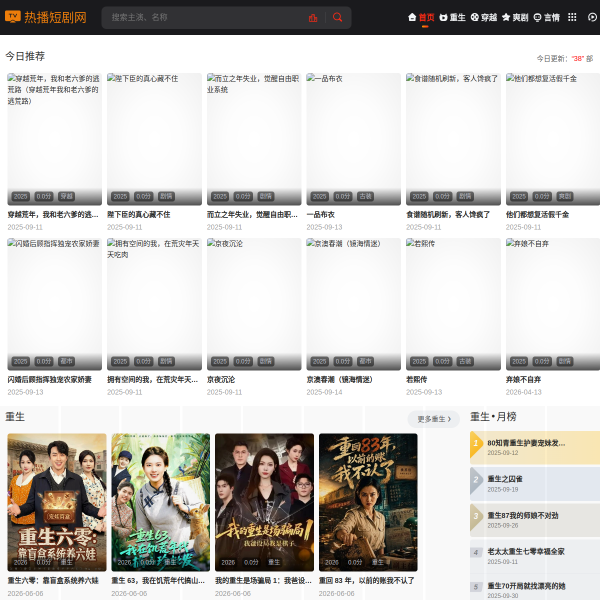Open 我的重生是场骗局 poster
The width and height of the screenshot is (600, 600).
point(264,502)
